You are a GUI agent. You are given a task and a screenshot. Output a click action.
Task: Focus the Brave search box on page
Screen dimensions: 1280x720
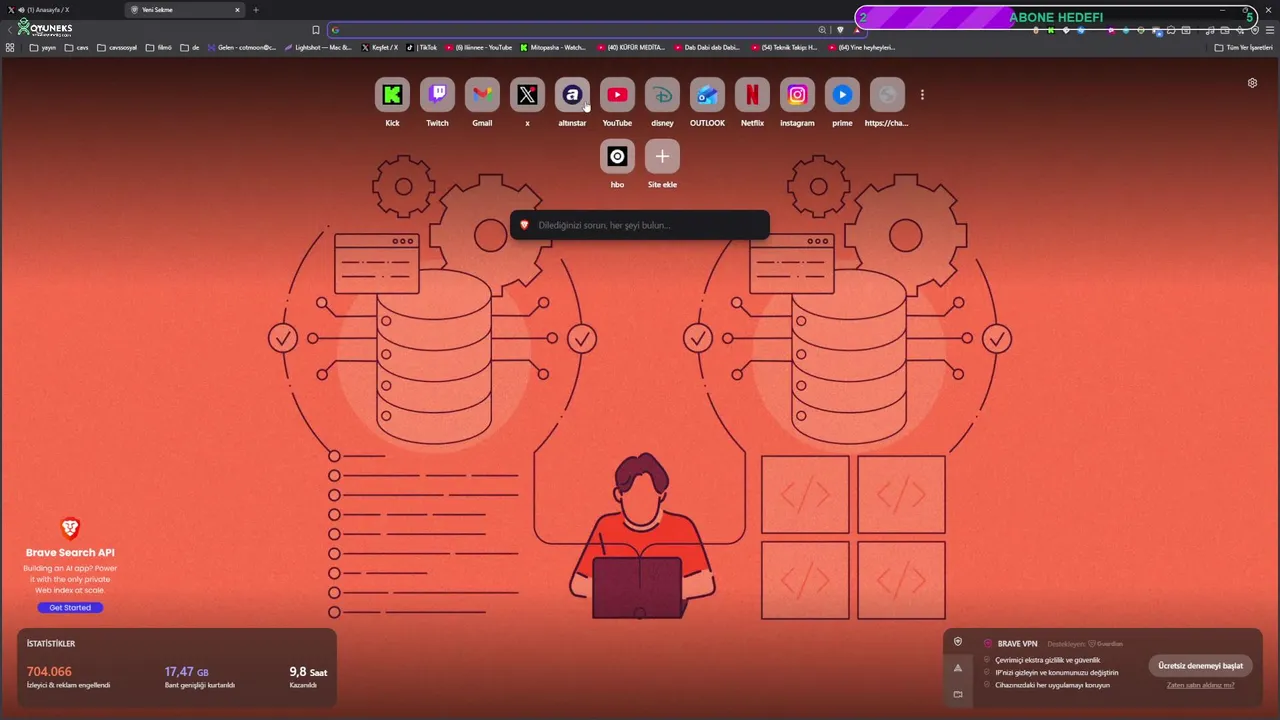(x=640, y=225)
